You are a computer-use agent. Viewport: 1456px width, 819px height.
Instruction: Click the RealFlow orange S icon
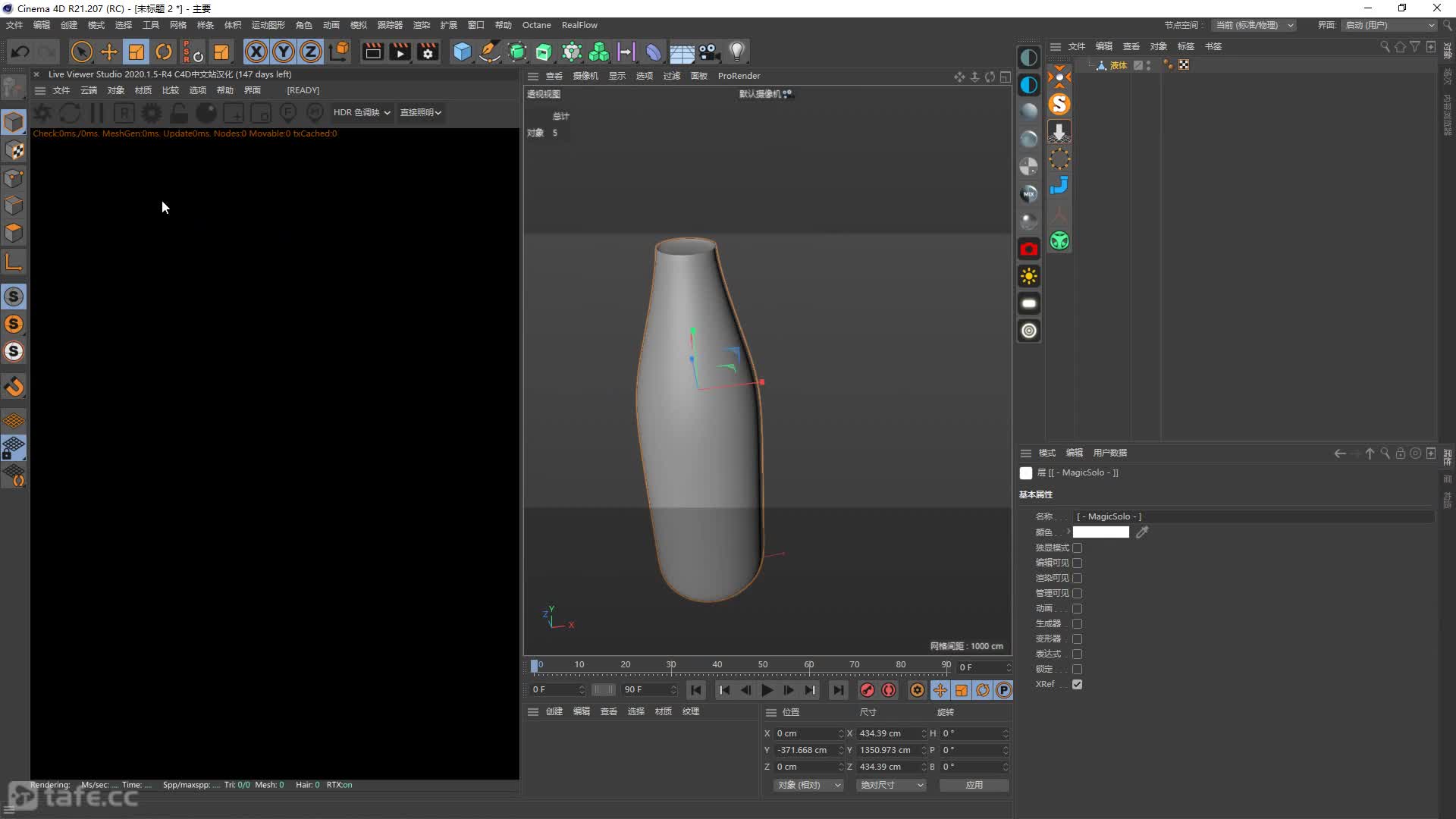pos(1059,104)
